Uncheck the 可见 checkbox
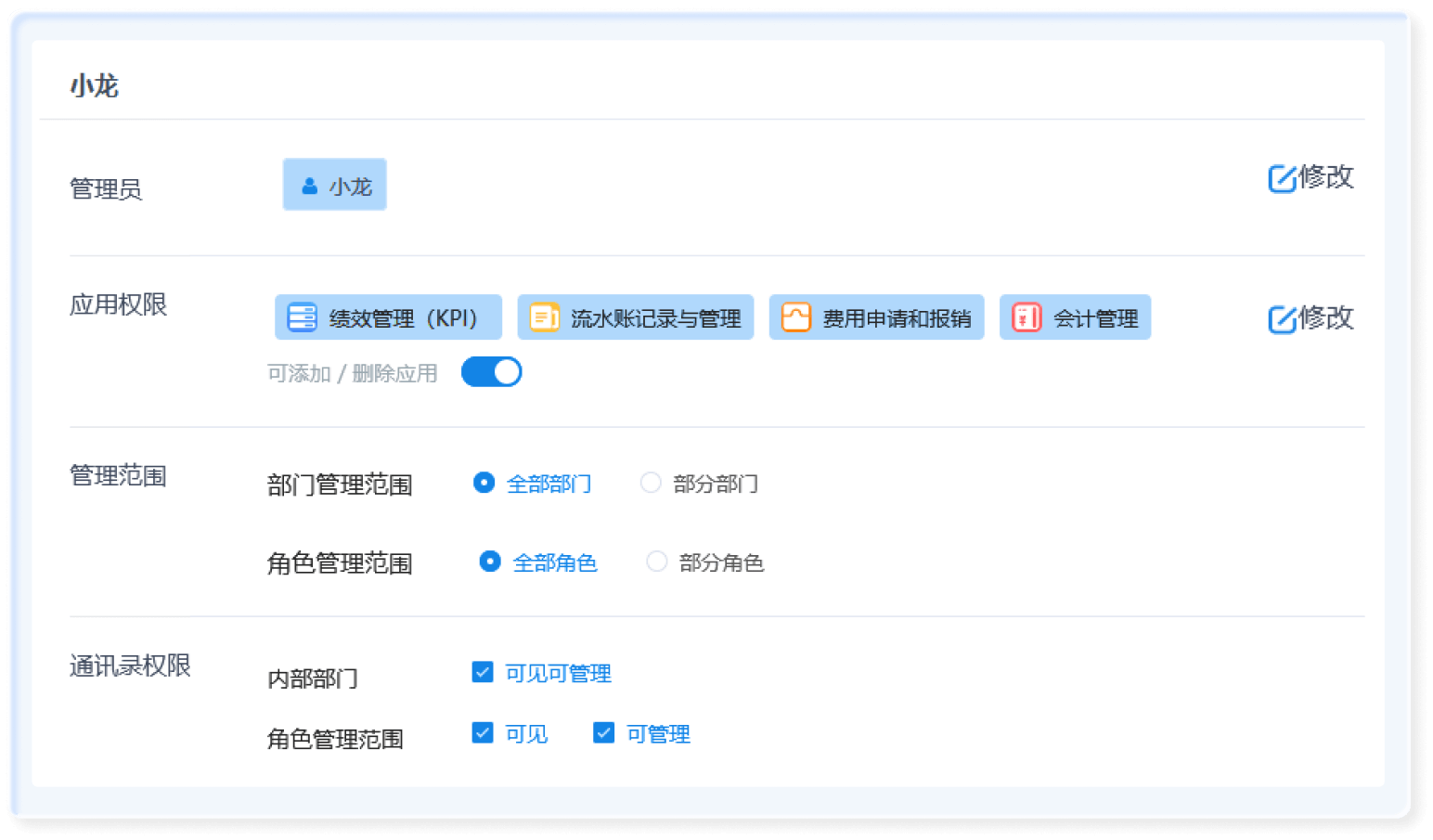 coord(483,733)
